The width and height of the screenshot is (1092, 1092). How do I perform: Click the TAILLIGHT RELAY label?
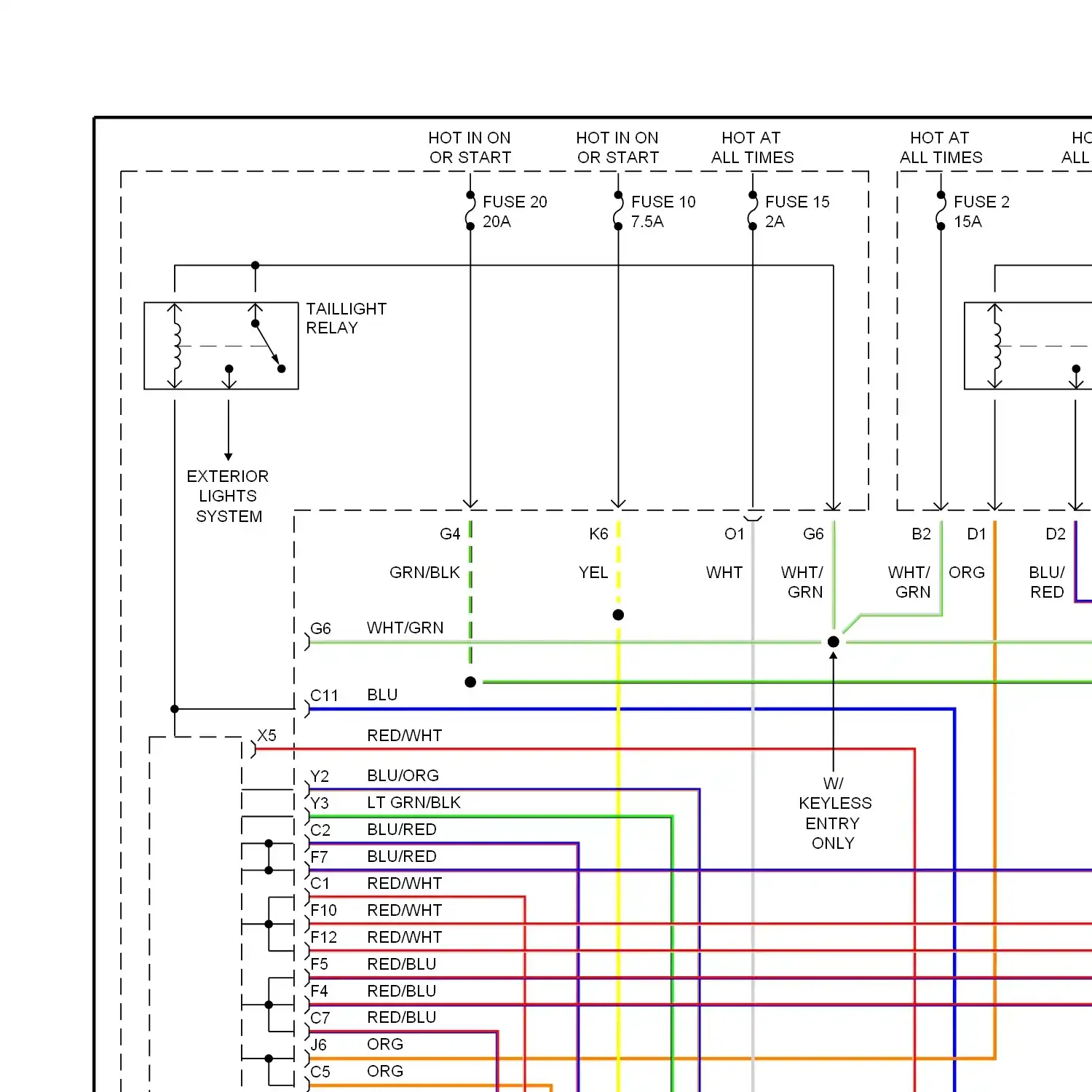tap(346, 318)
